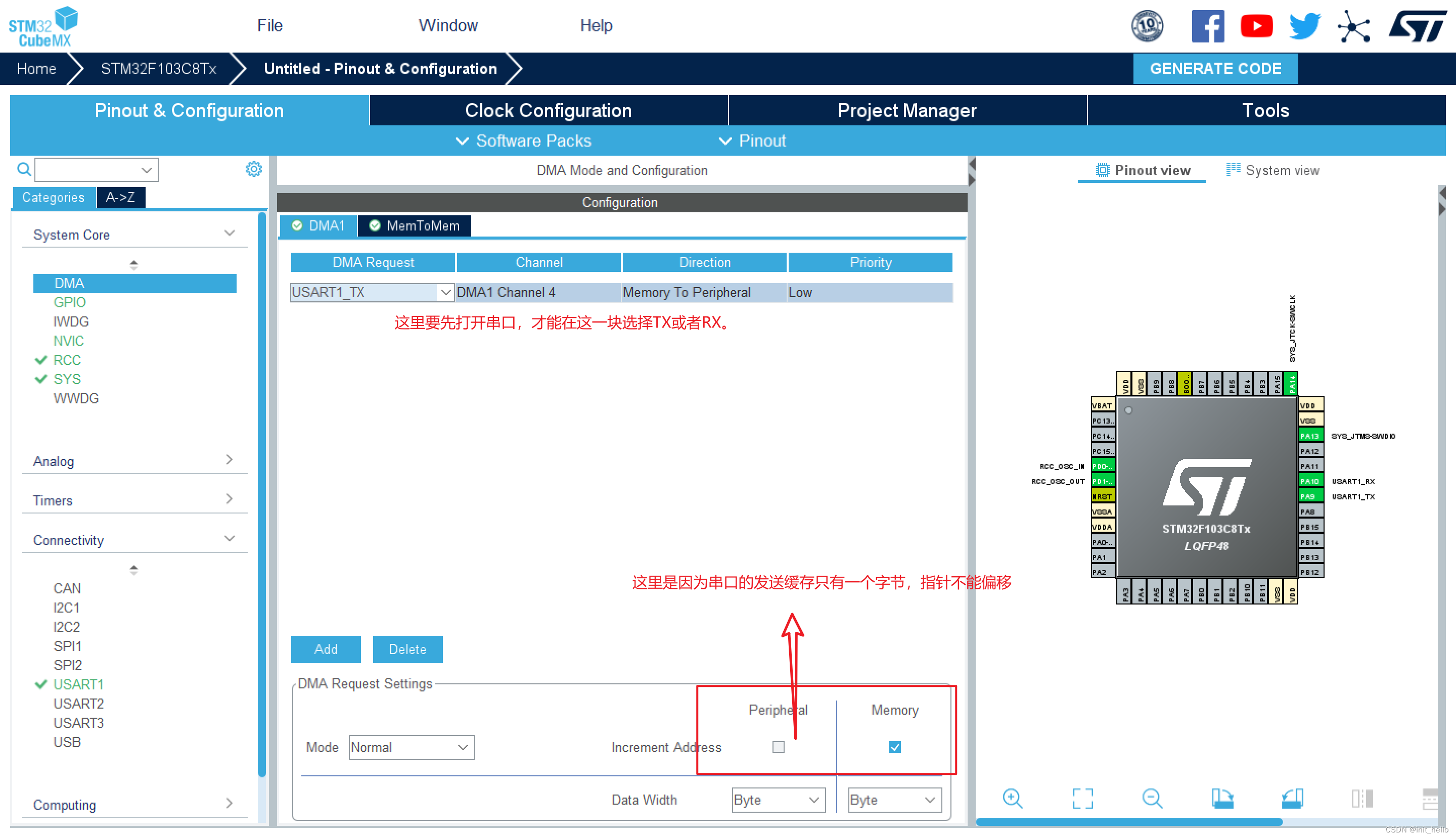Switch to Tools tab
This screenshot has height=838, width=1456.
[1265, 111]
